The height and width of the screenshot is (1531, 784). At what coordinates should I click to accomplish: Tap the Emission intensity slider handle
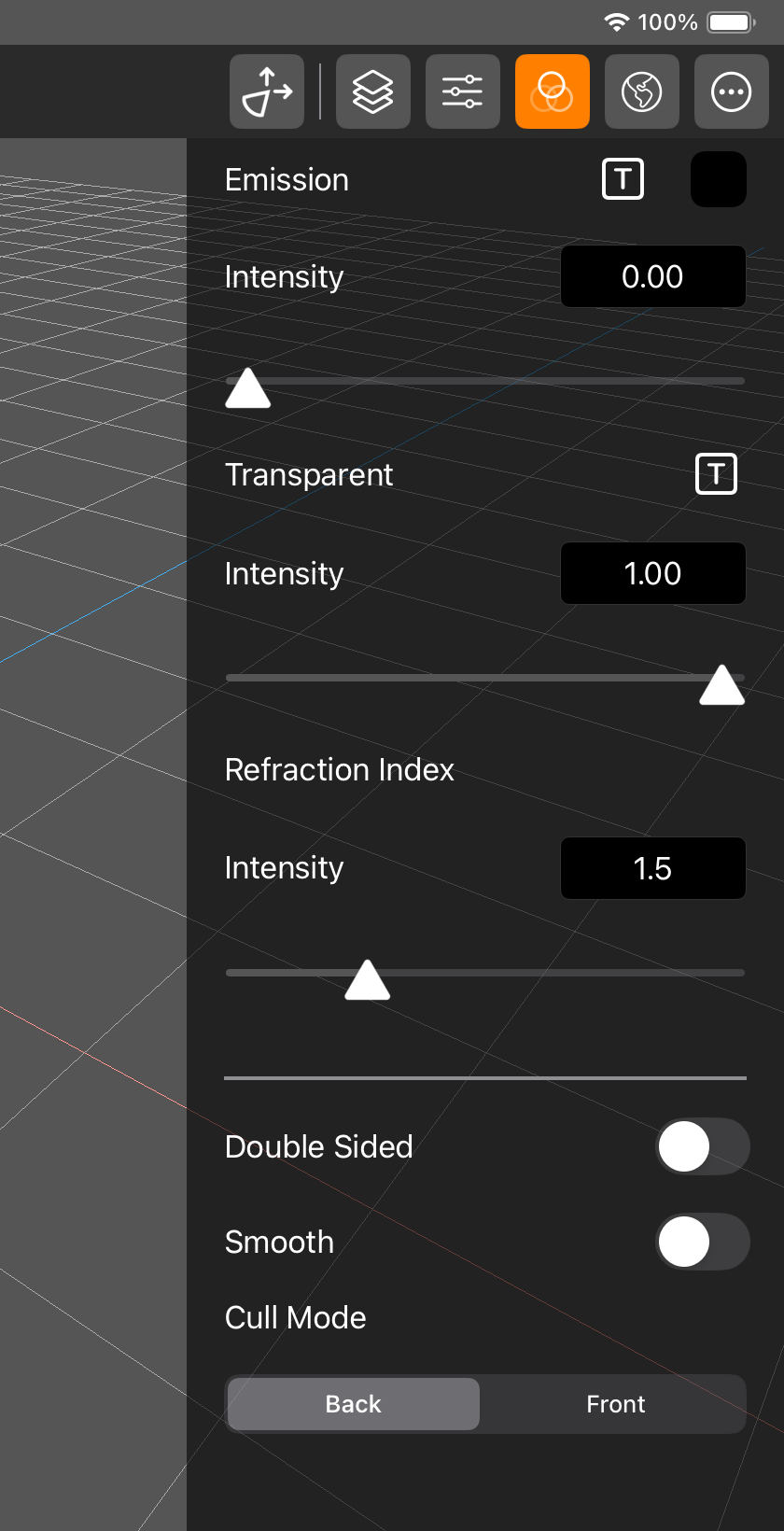click(248, 387)
